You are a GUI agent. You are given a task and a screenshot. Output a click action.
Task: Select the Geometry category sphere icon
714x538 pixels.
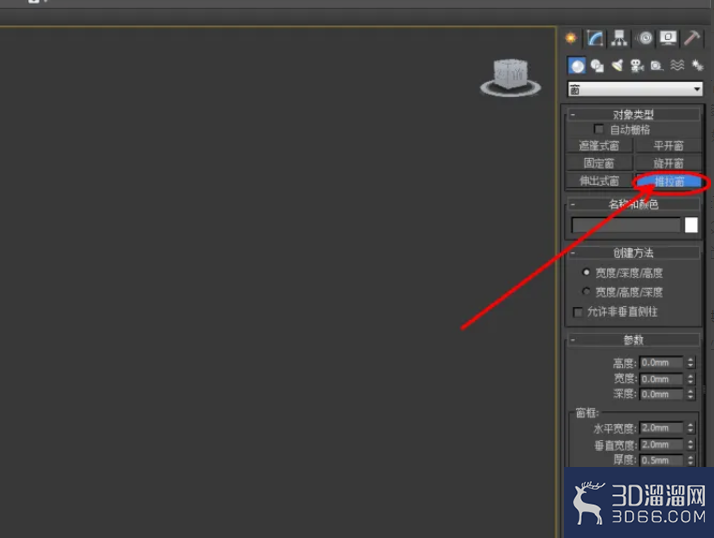tap(577, 66)
